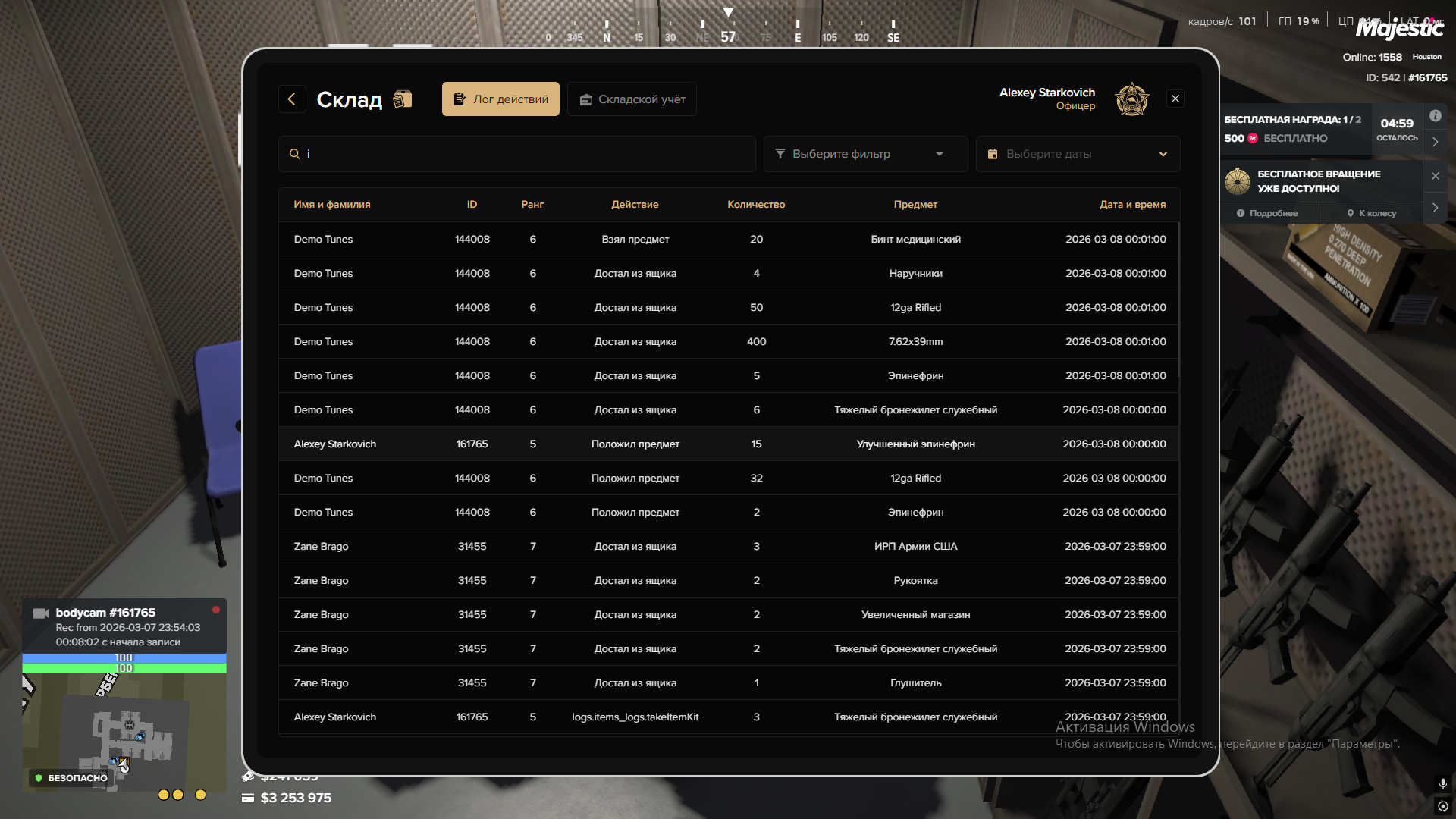Switch to Складской учёт tab
The image size is (1456, 819).
coord(632,99)
